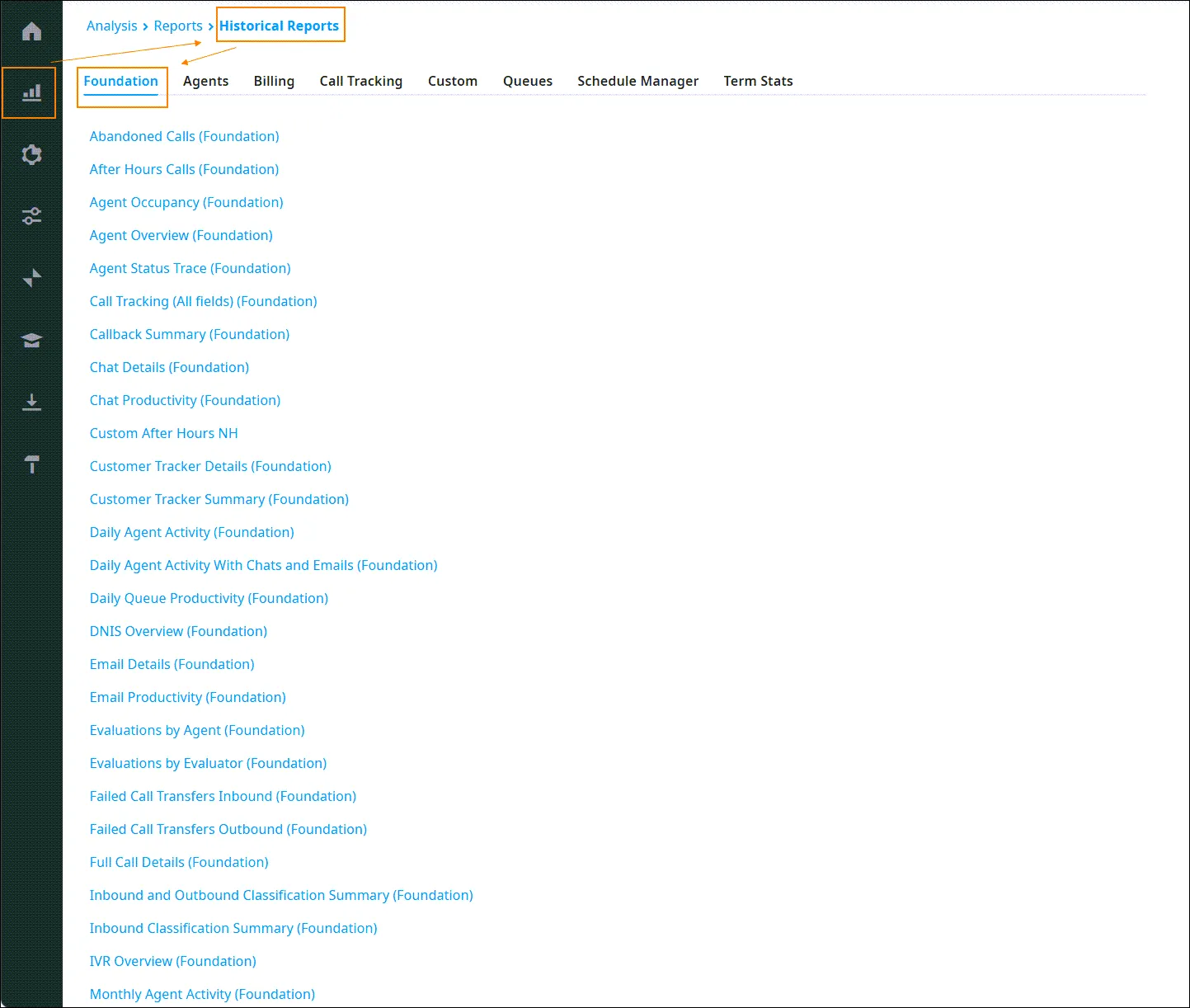Open the Billing tab
The height and width of the screenshot is (1008, 1190).
(x=274, y=81)
